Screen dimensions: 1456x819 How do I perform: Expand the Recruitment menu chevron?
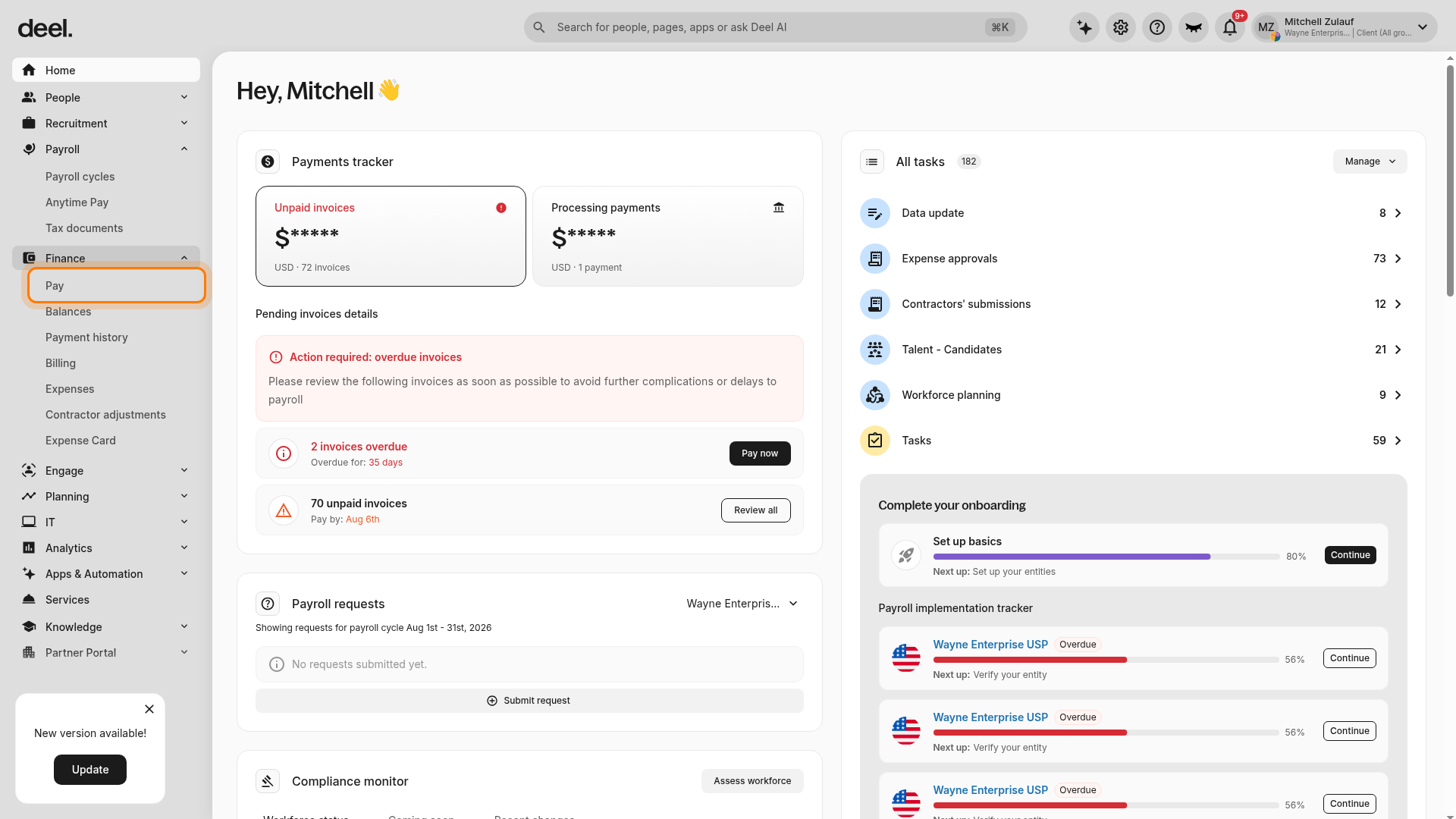184,123
